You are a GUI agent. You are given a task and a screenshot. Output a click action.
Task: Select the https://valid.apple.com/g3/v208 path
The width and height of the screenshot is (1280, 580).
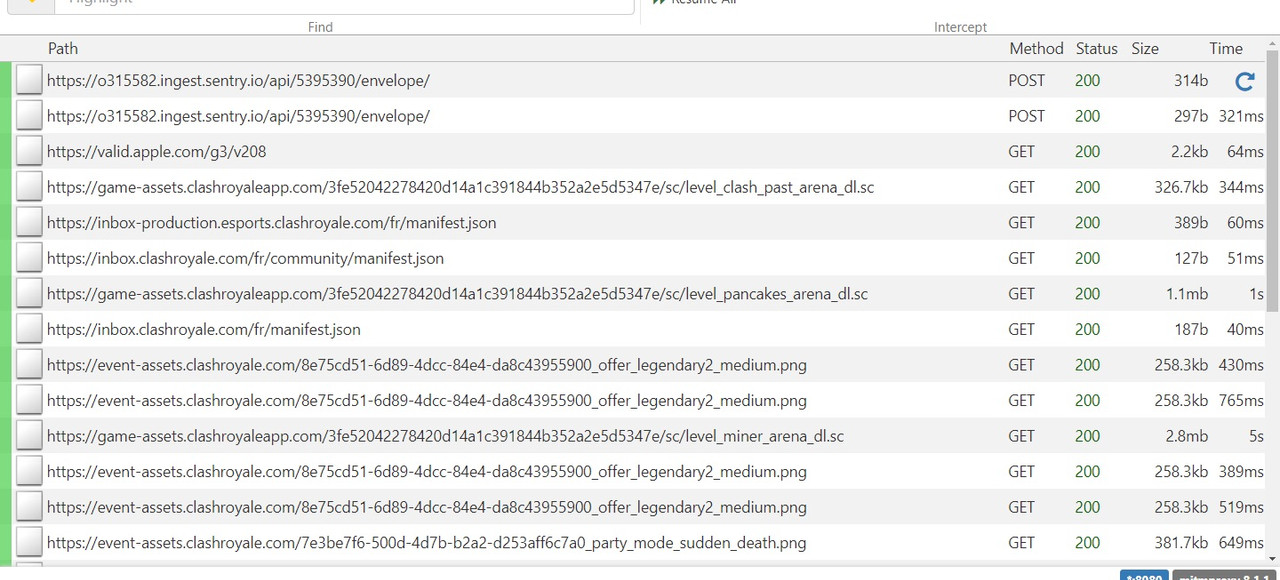(x=156, y=152)
